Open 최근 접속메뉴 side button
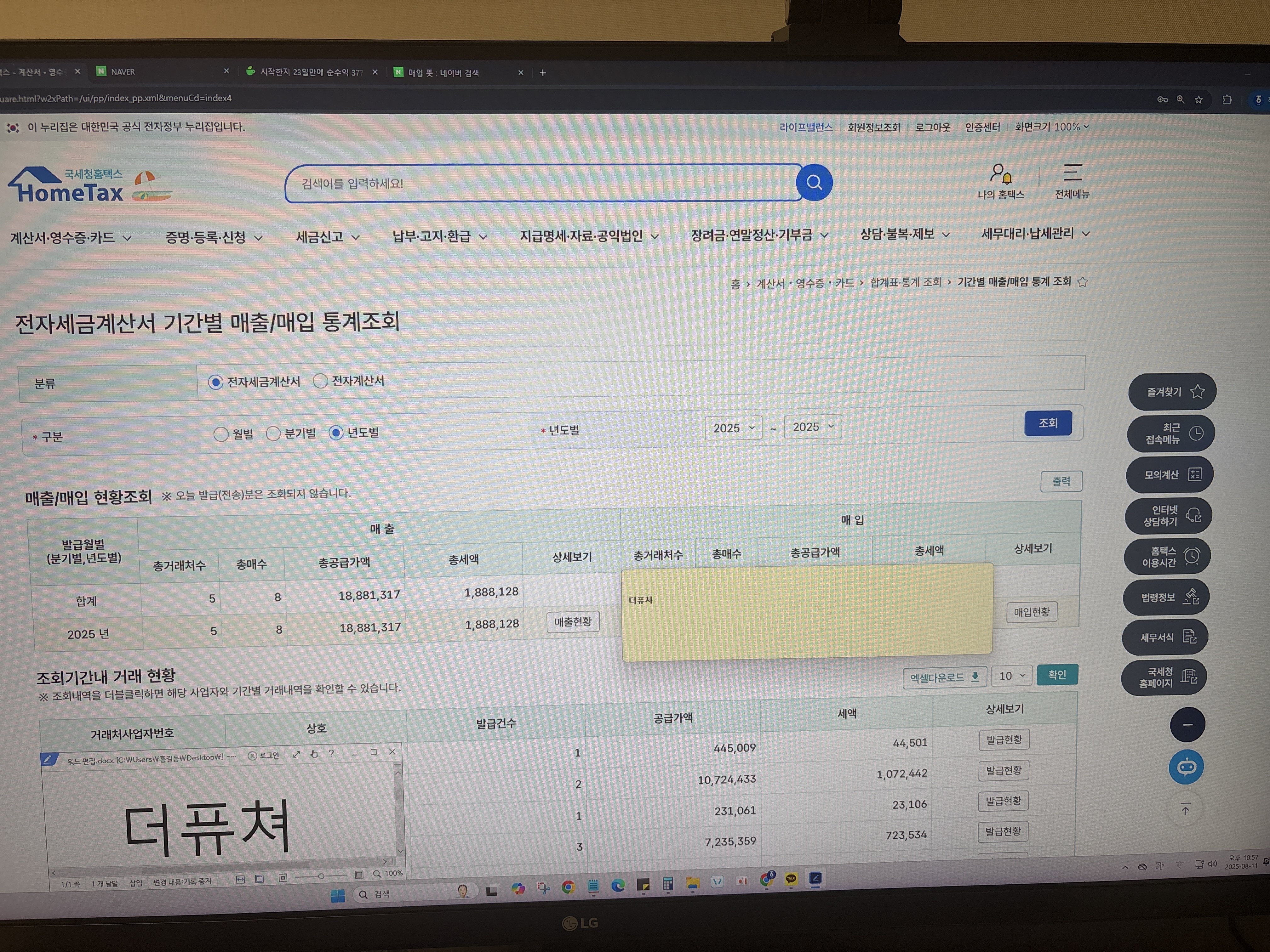This screenshot has width=1270, height=952. pyautogui.click(x=1171, y=433)
